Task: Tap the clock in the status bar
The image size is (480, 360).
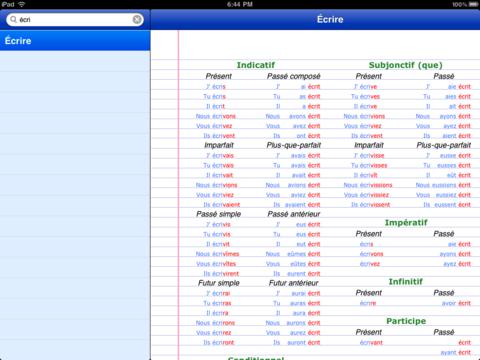Action: coord(240,4)
